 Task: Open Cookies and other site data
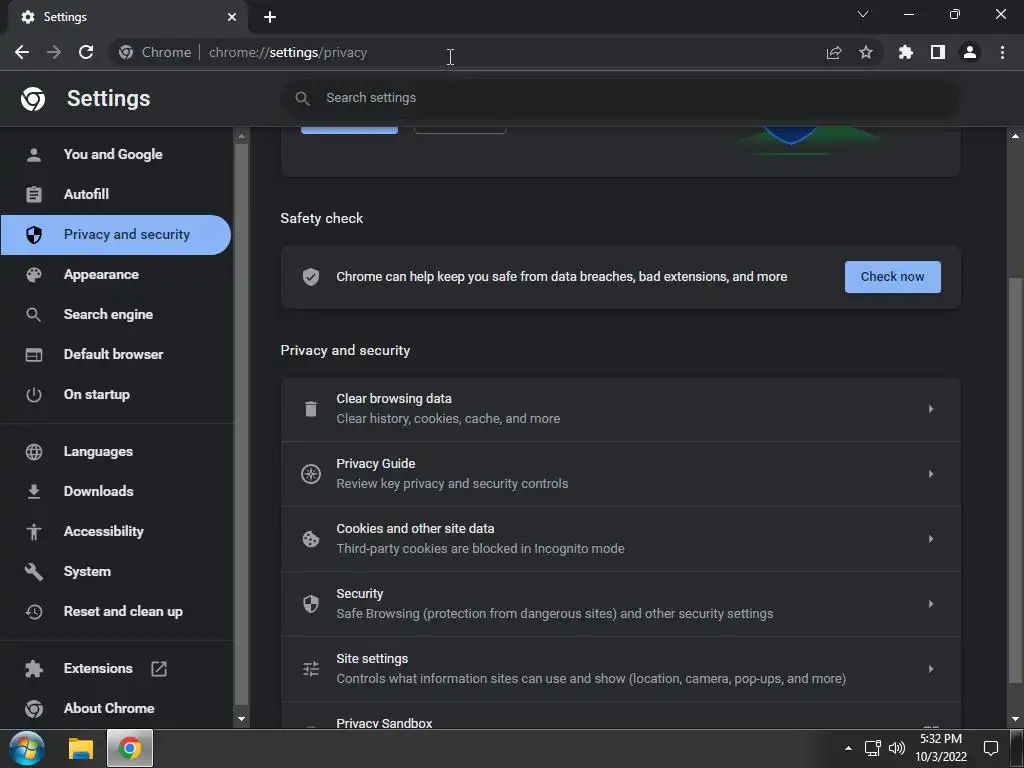pyautogui.click(x=620, y=539)
